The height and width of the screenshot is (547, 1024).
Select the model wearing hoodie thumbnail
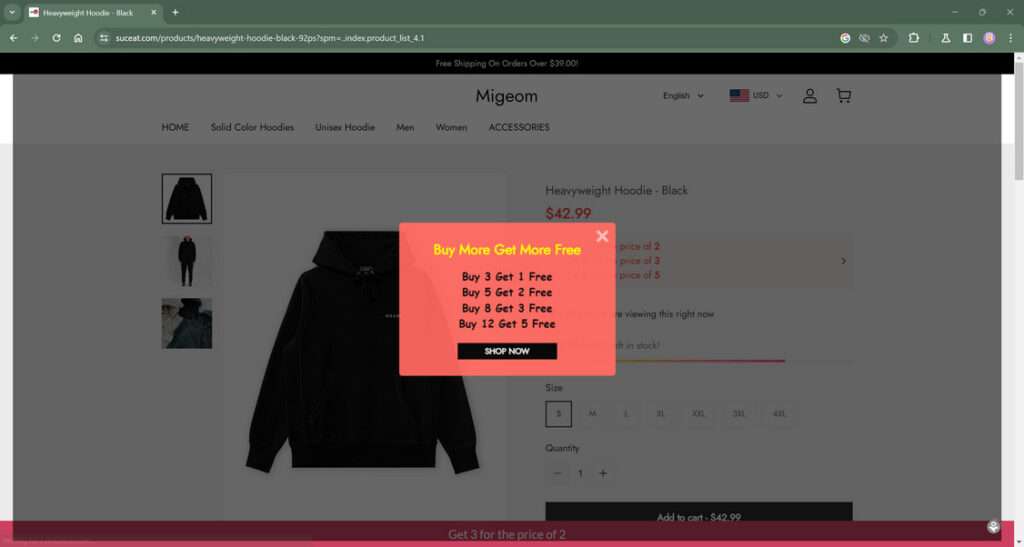pyautogui.click(x=187, y=261)
